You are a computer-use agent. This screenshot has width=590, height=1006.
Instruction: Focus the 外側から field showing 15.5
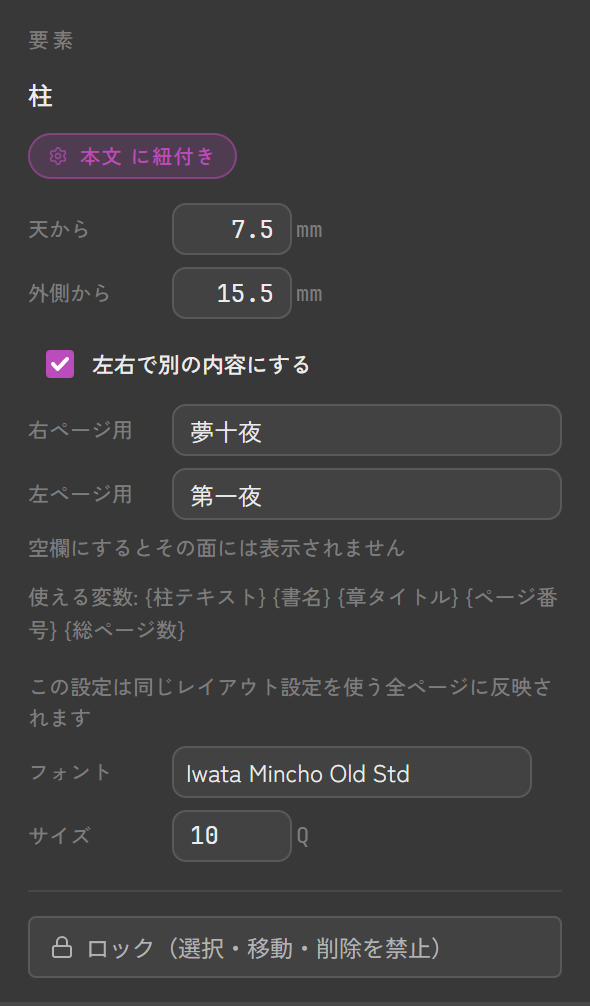pos(232,293)
